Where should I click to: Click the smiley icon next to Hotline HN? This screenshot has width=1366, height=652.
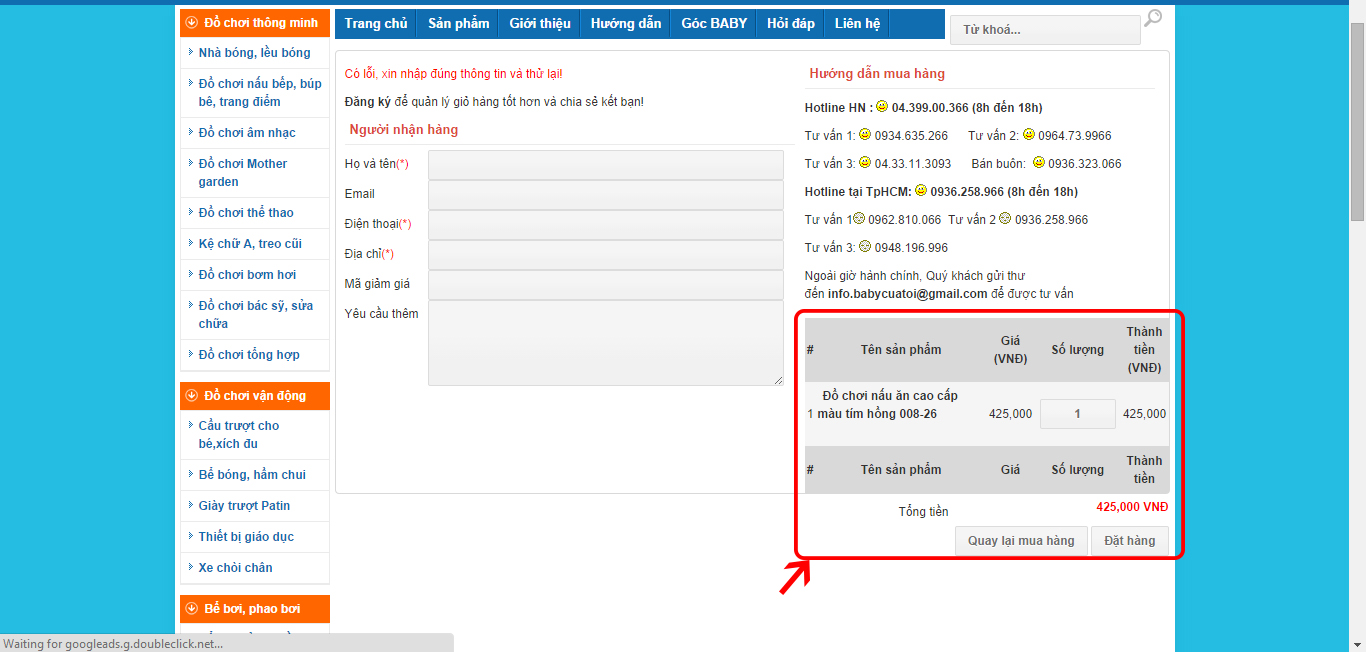tap(882, 106)
